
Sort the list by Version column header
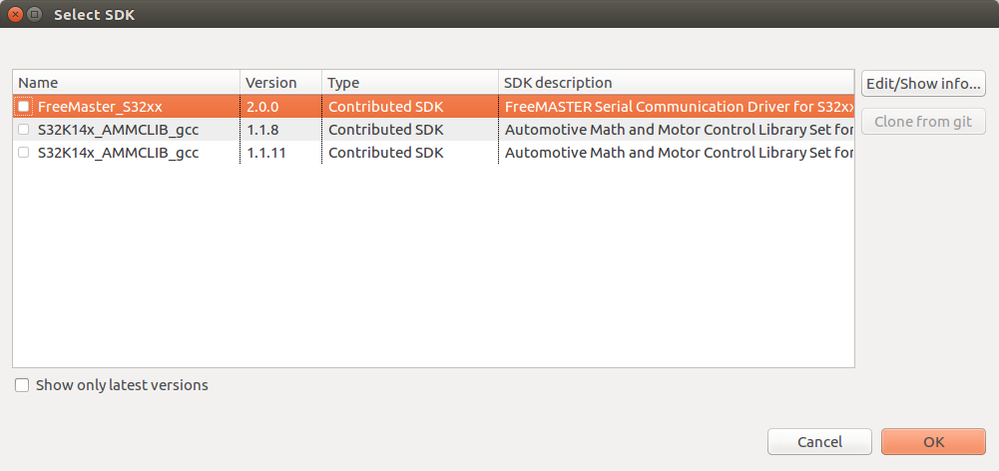(x=280, y=83)
